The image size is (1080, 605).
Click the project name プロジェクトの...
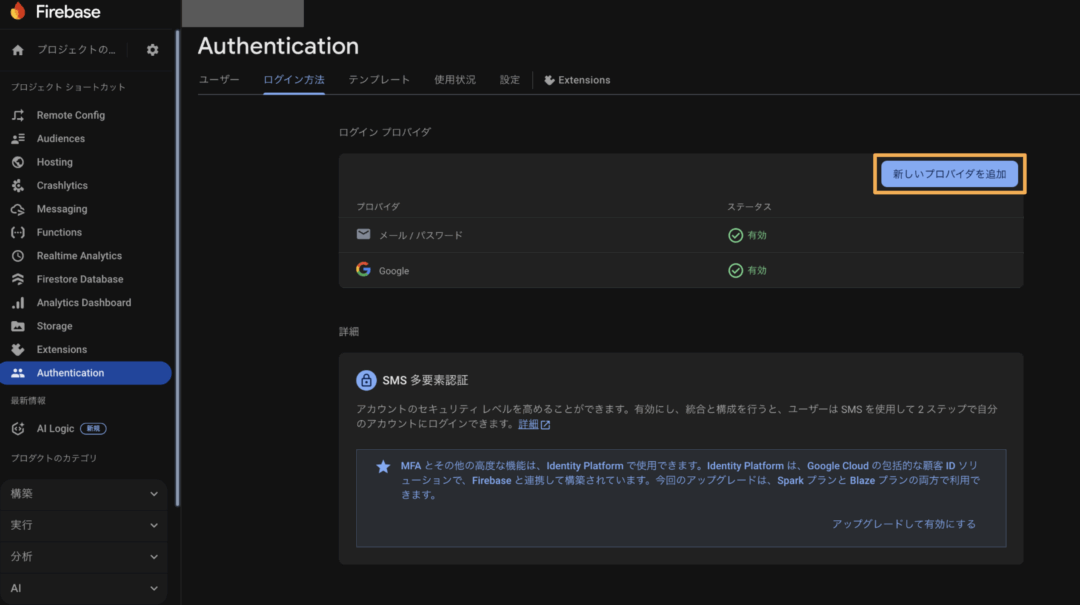(x=76, y=50)
